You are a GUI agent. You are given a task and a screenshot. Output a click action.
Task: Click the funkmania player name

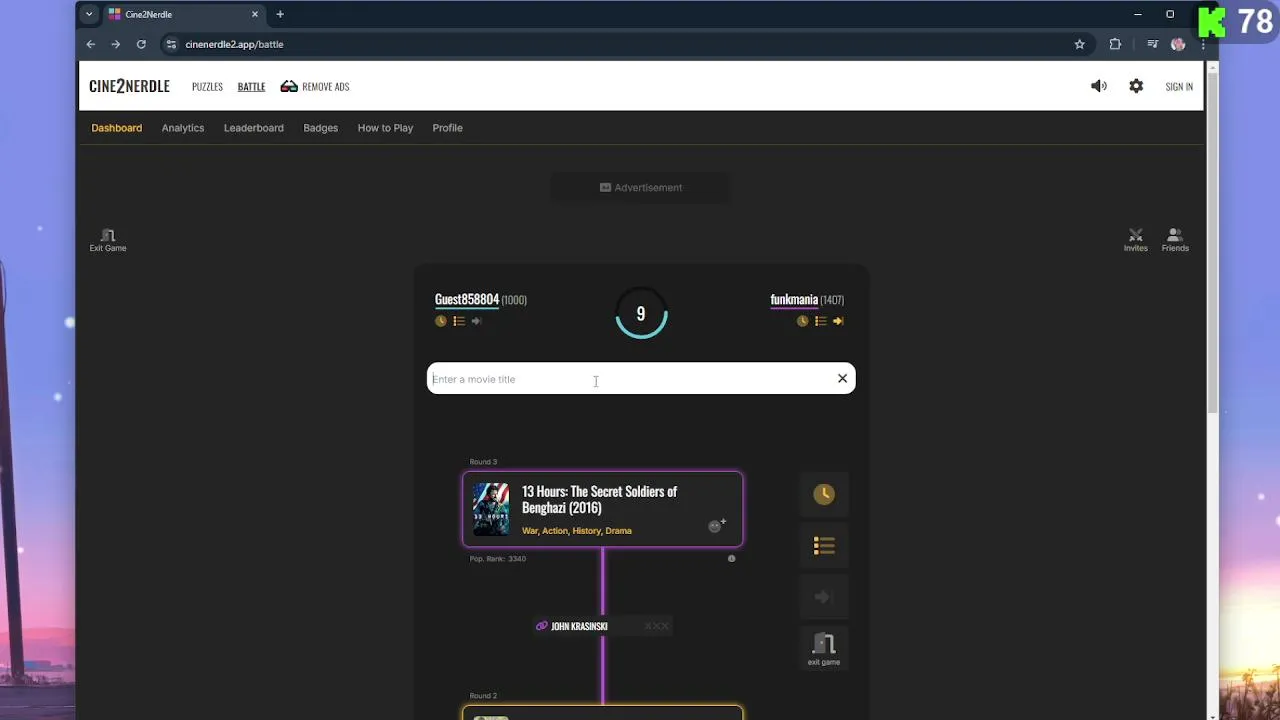click(x=794, y=299)
